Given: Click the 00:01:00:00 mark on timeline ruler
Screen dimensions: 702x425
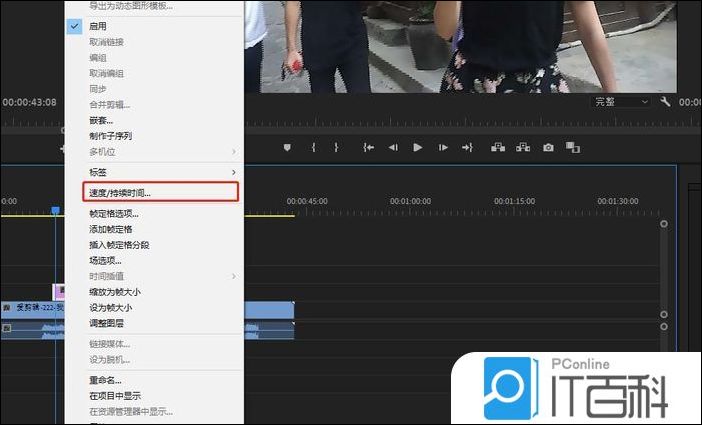Looking at the screenshot, I should (410, 201).
